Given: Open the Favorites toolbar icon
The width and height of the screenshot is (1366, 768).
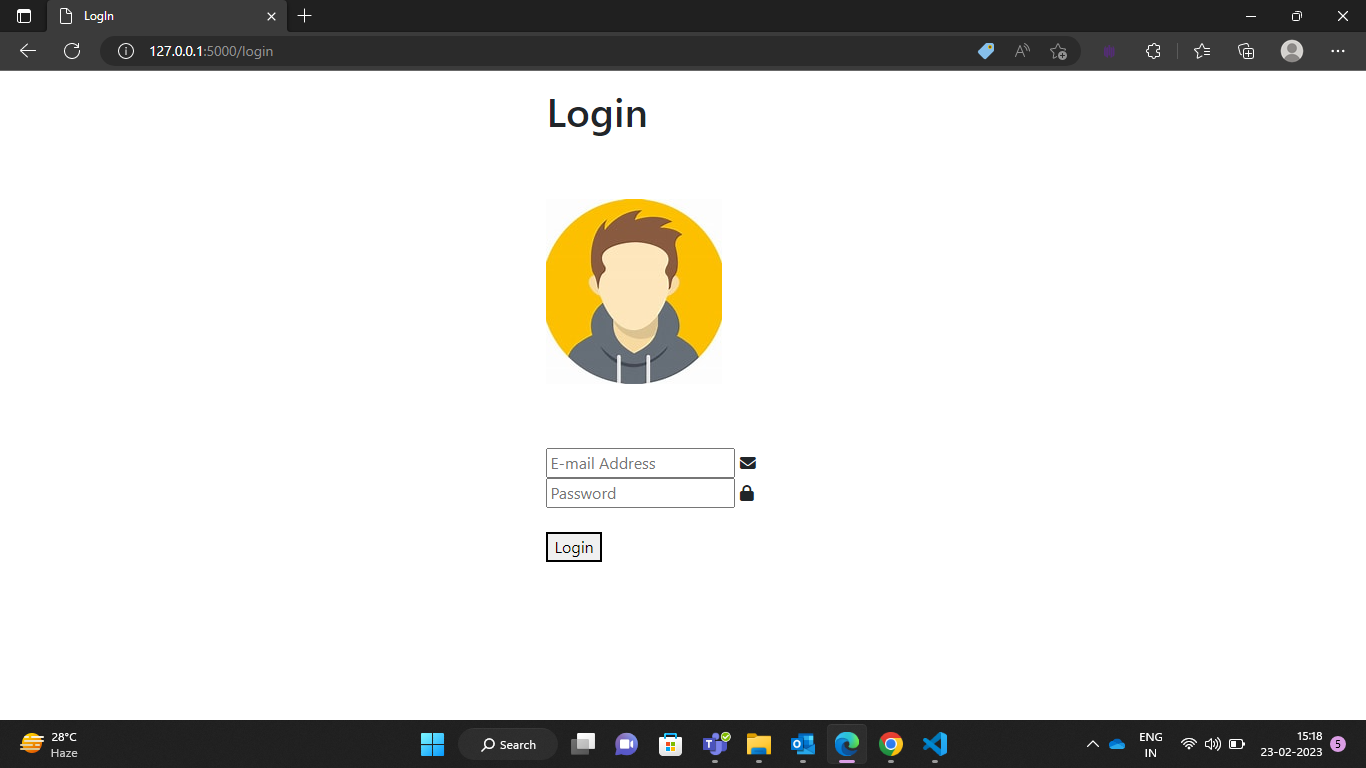Looking at the screenshot, I should click(1201, 50).
